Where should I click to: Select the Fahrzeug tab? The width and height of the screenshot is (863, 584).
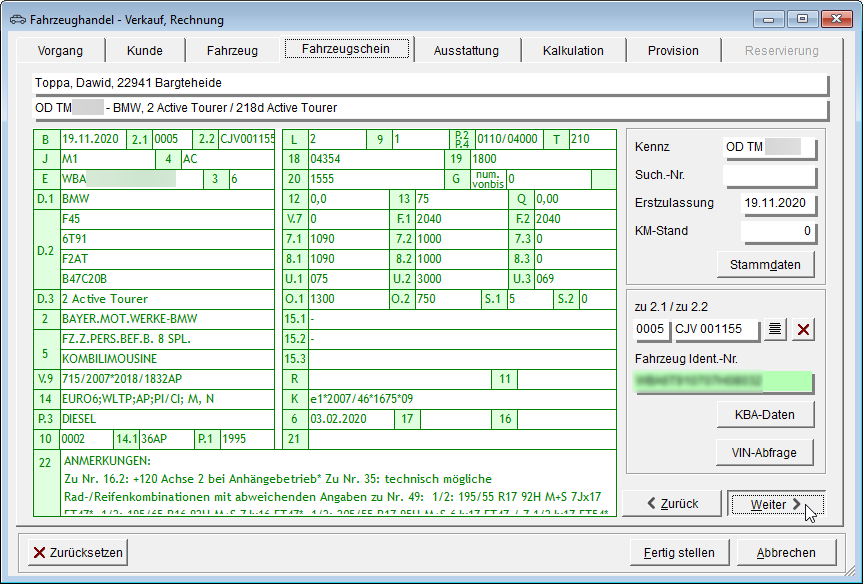[232, 51]
